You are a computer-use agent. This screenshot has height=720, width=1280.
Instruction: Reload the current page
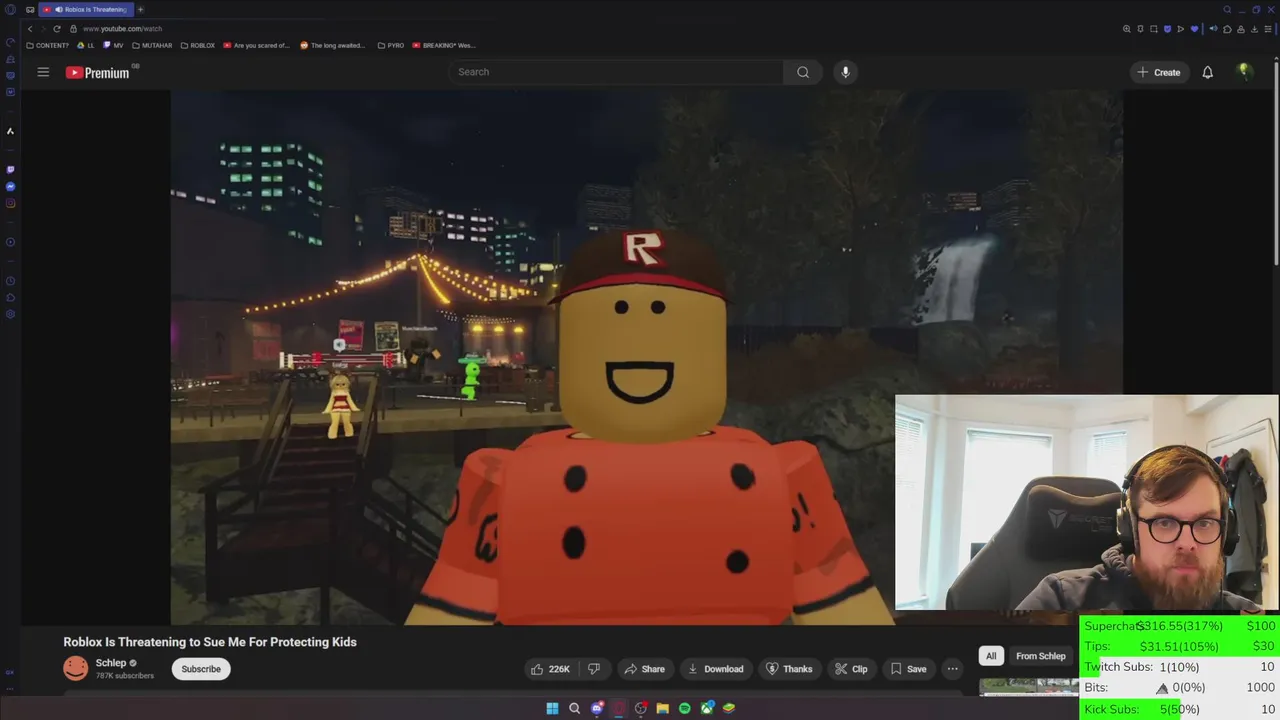click(57, 29)
